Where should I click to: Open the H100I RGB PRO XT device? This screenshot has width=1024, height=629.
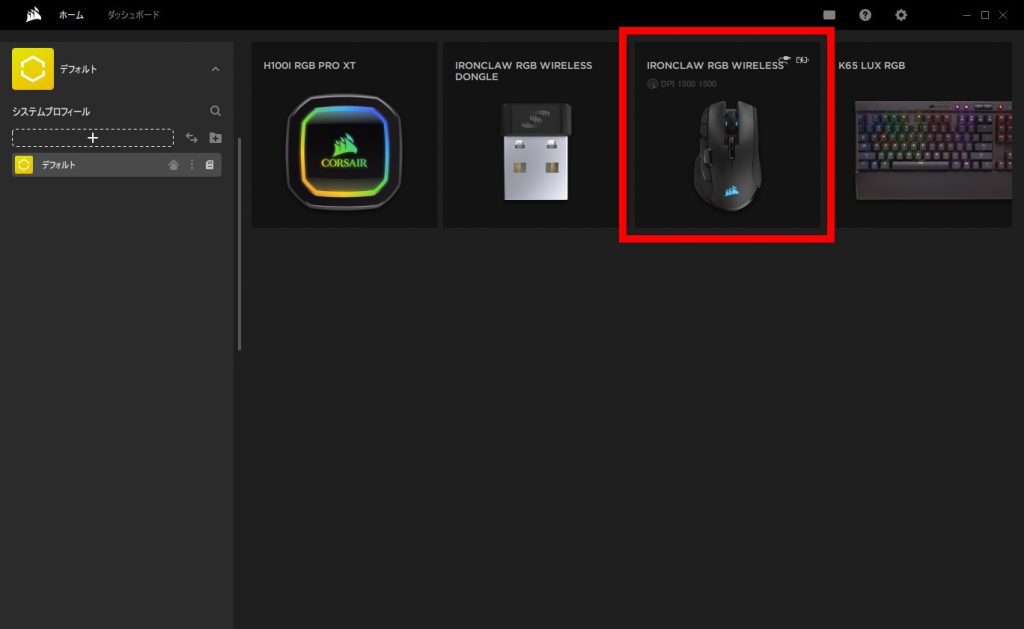pyautogui.click(x=344, y=135)
